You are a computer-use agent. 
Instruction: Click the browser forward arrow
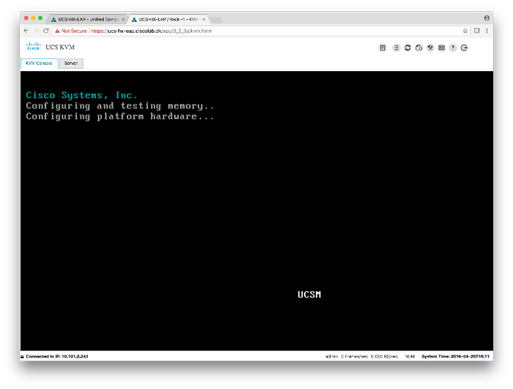(x=36, y=31)
